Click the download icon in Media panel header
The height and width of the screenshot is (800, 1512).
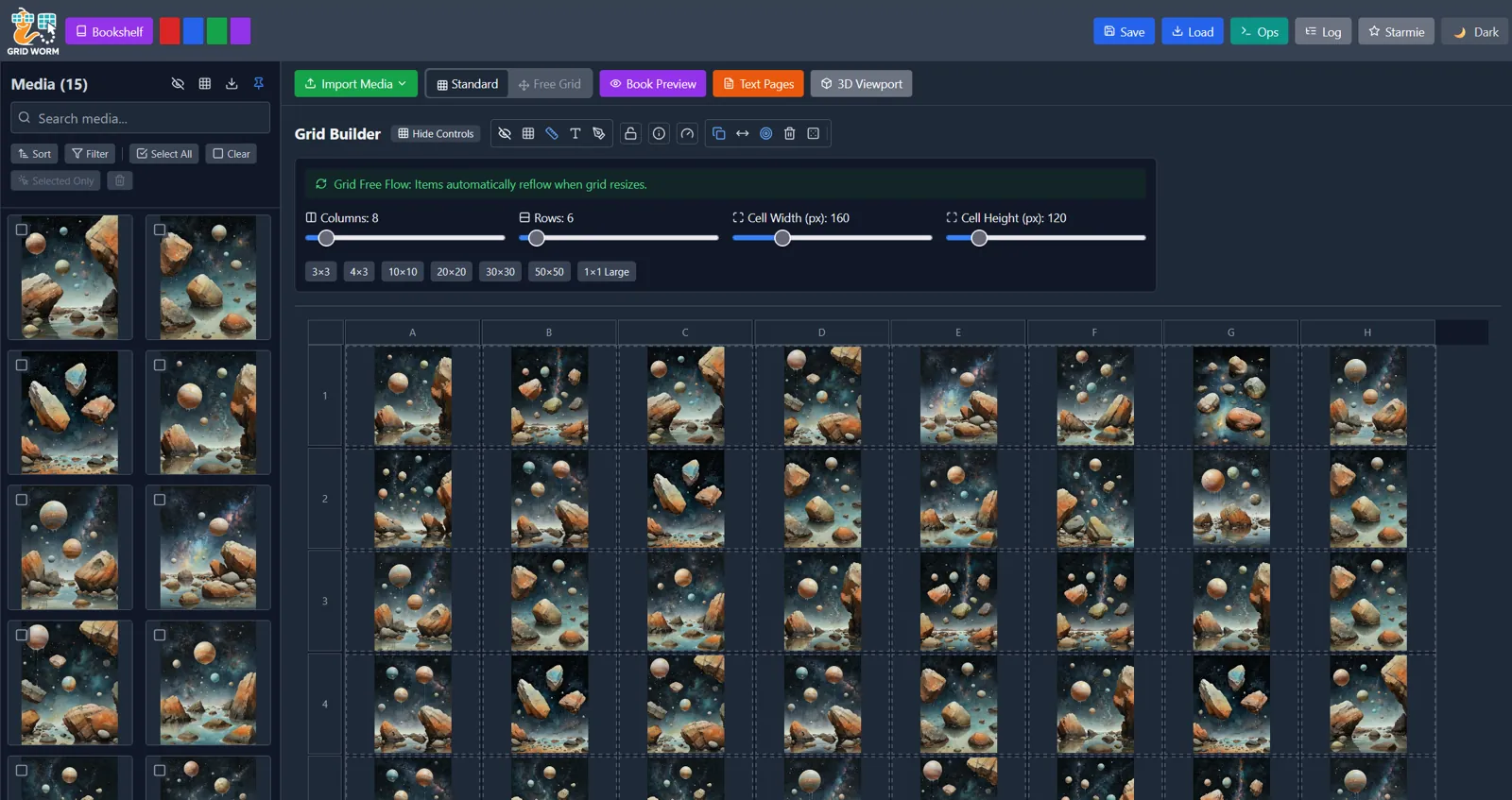point(232,84)
